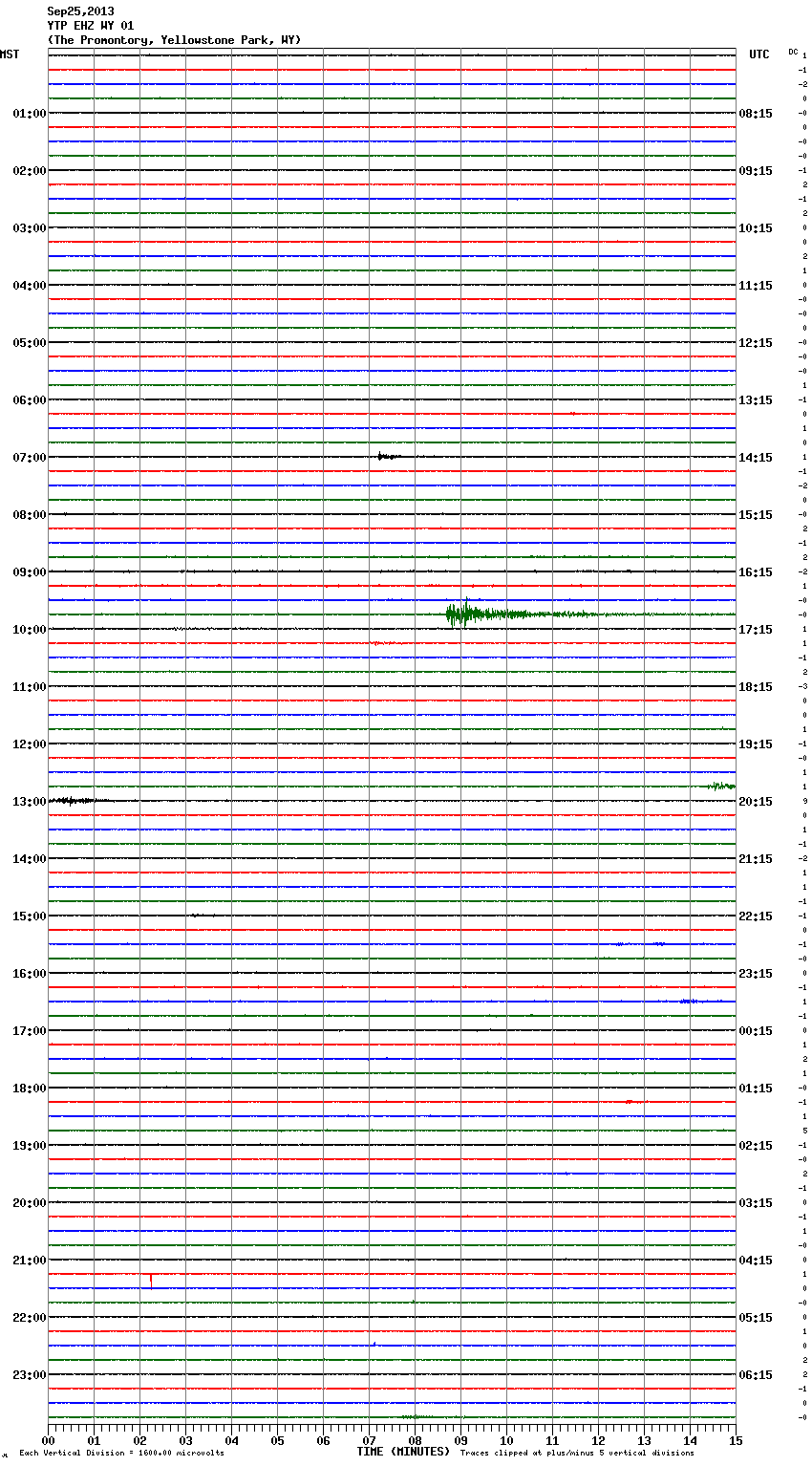Select the 11:00 MST hour label
This screenshot has width=812, height=1466.
(x=30, y=687)
